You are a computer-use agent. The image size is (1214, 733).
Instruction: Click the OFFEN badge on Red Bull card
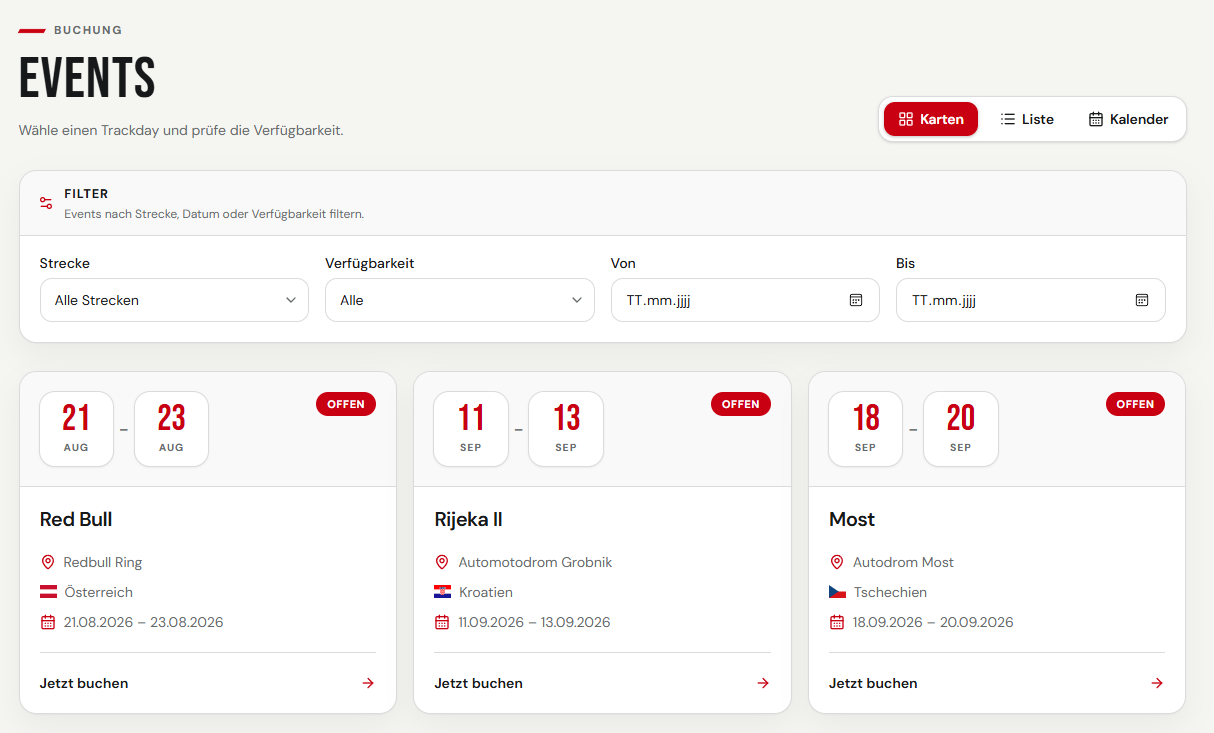coord(346,404)
